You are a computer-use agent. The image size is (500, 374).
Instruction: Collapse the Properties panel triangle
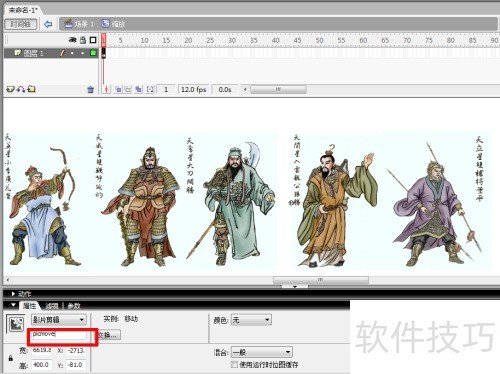click(x=13, y=305)
